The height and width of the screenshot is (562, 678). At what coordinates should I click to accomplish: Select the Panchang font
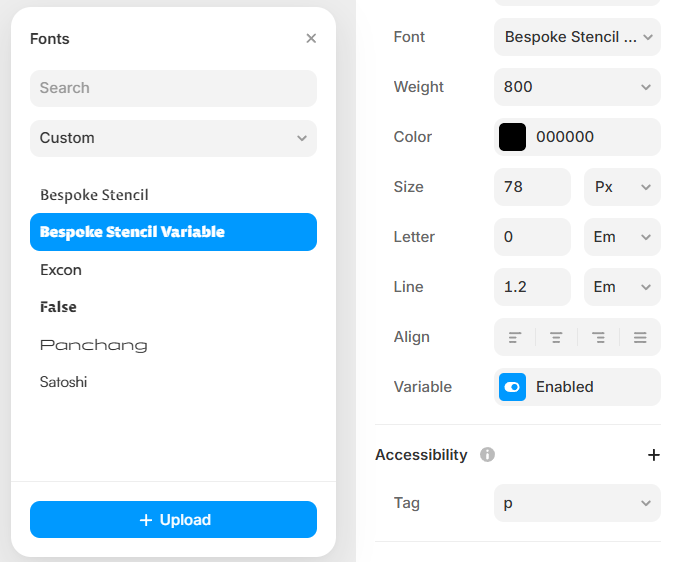(x=93, y=345)
